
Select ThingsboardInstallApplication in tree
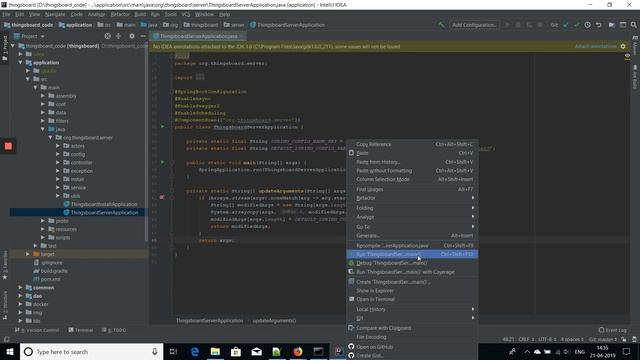click(x=104, y=204)
